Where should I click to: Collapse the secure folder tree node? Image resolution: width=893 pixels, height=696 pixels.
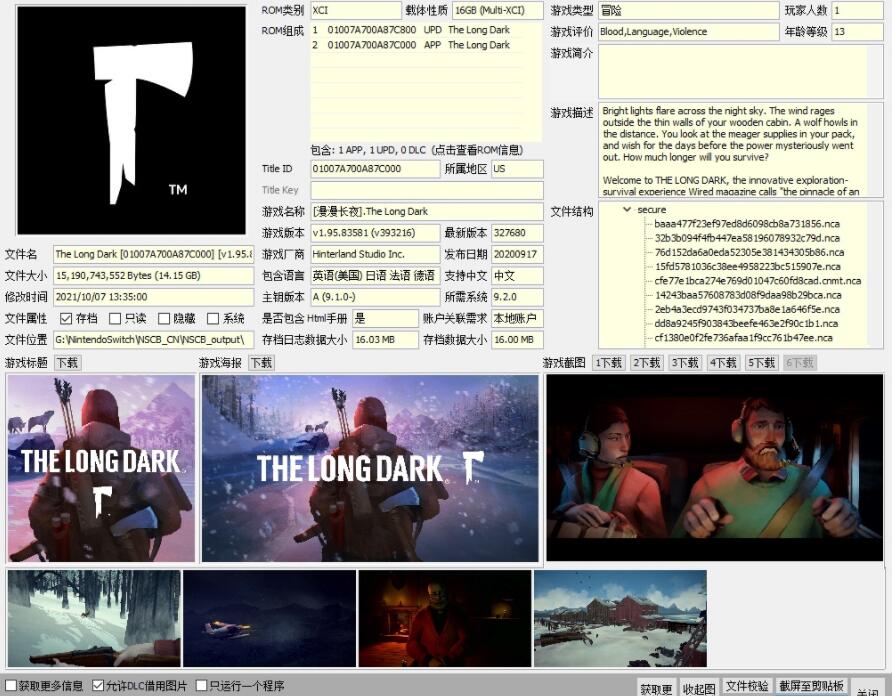point(627,210)
